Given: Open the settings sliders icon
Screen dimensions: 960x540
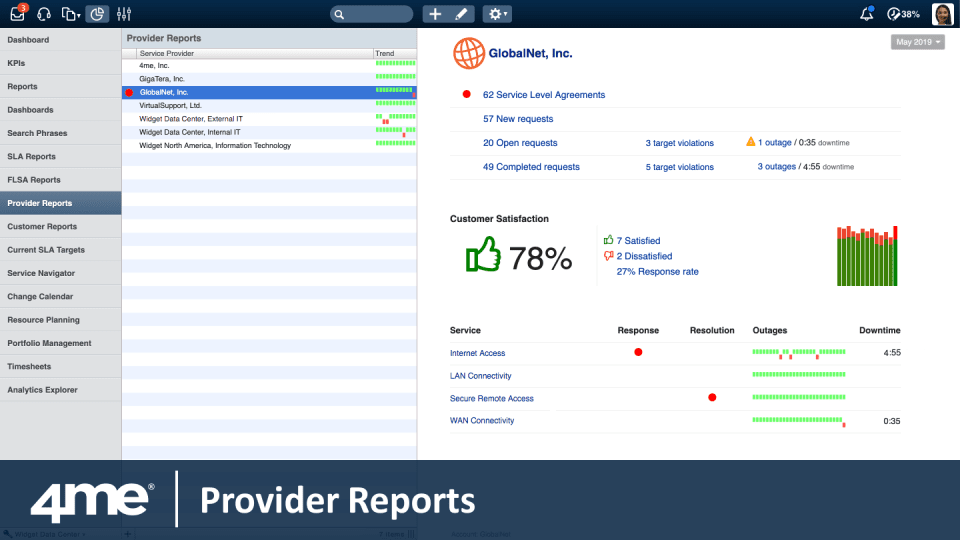Looking at the screenshot, I should click(124, 14).
